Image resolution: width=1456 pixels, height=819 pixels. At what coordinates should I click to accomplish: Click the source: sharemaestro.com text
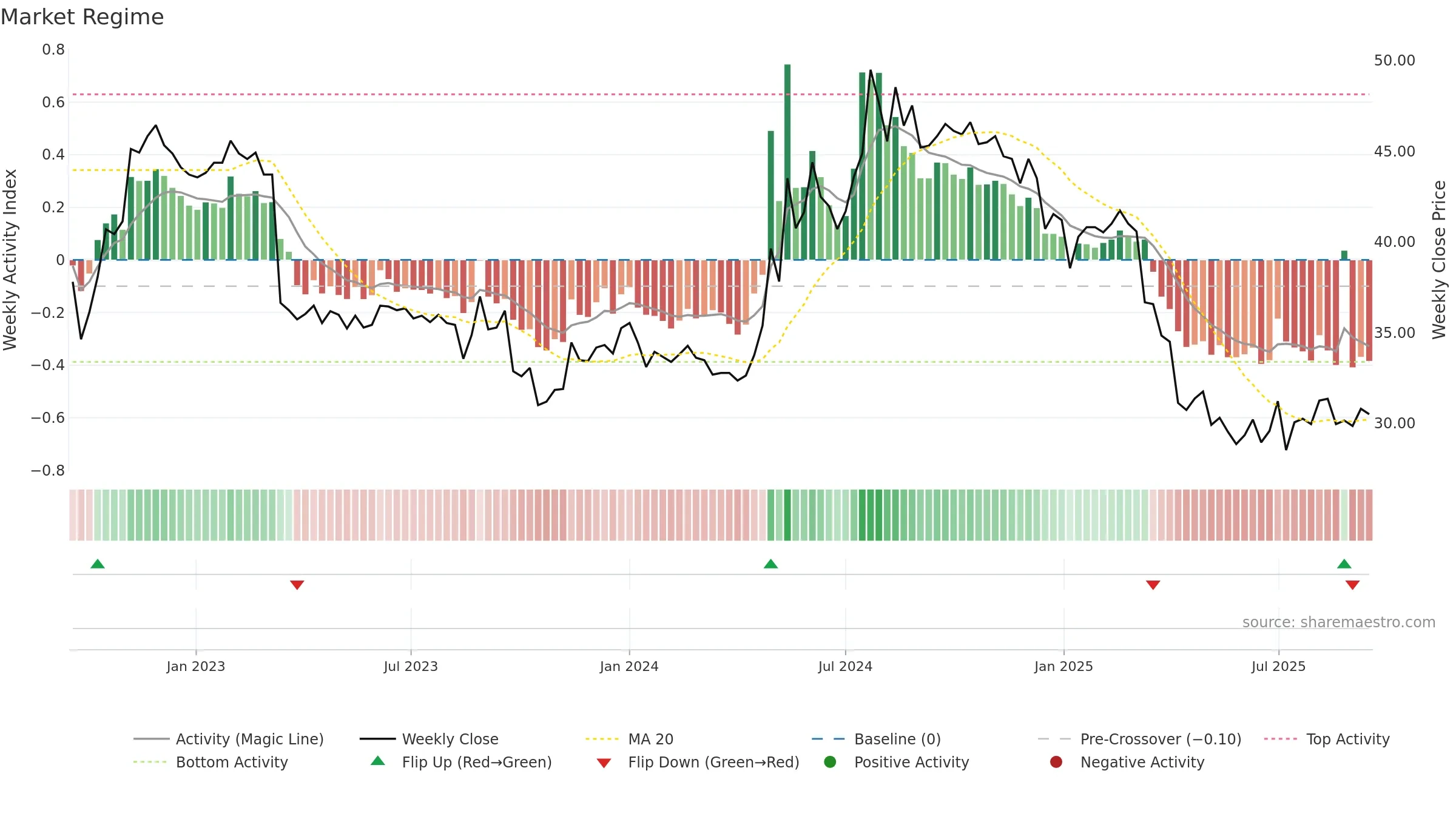tap(1338, 622)
